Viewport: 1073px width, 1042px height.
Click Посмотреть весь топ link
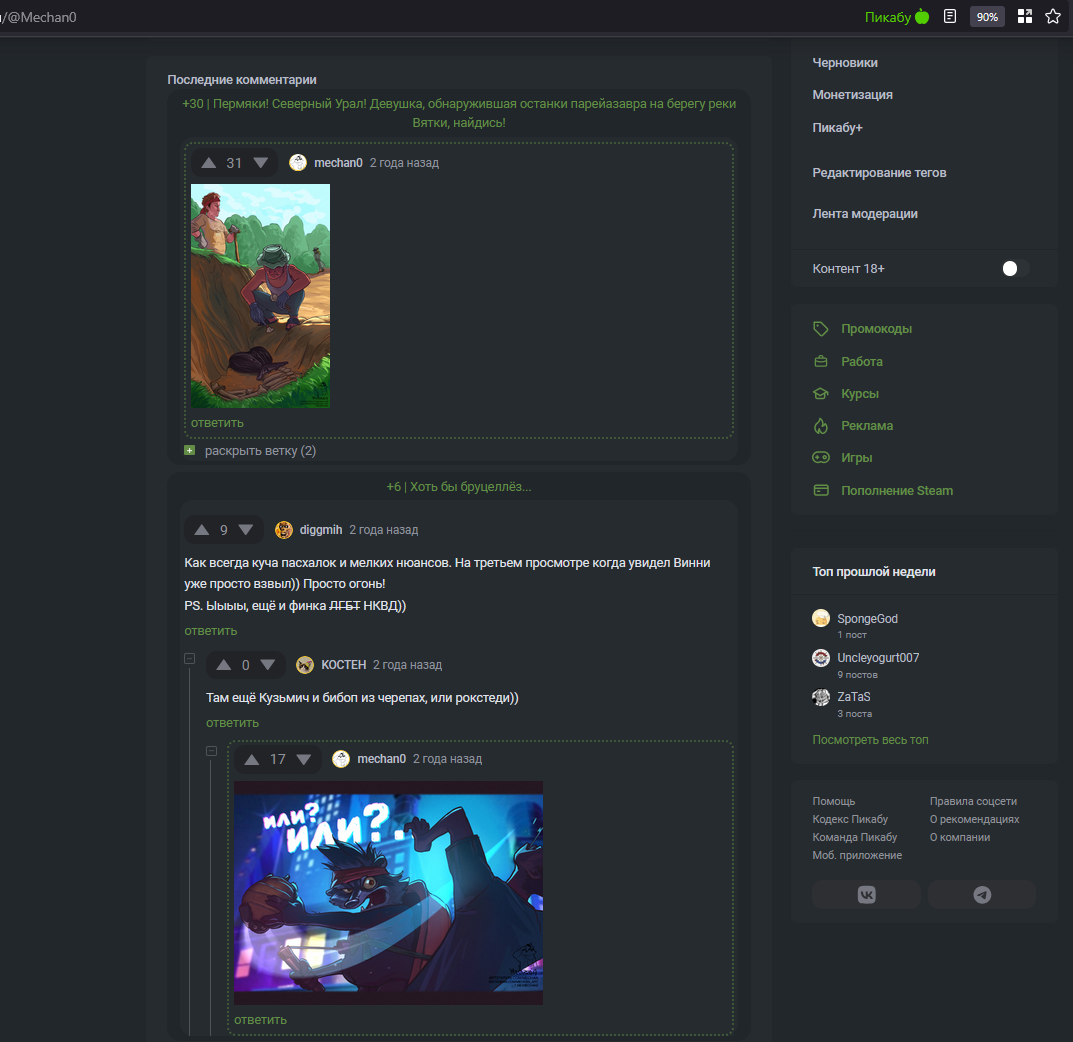tap(870, 740)
